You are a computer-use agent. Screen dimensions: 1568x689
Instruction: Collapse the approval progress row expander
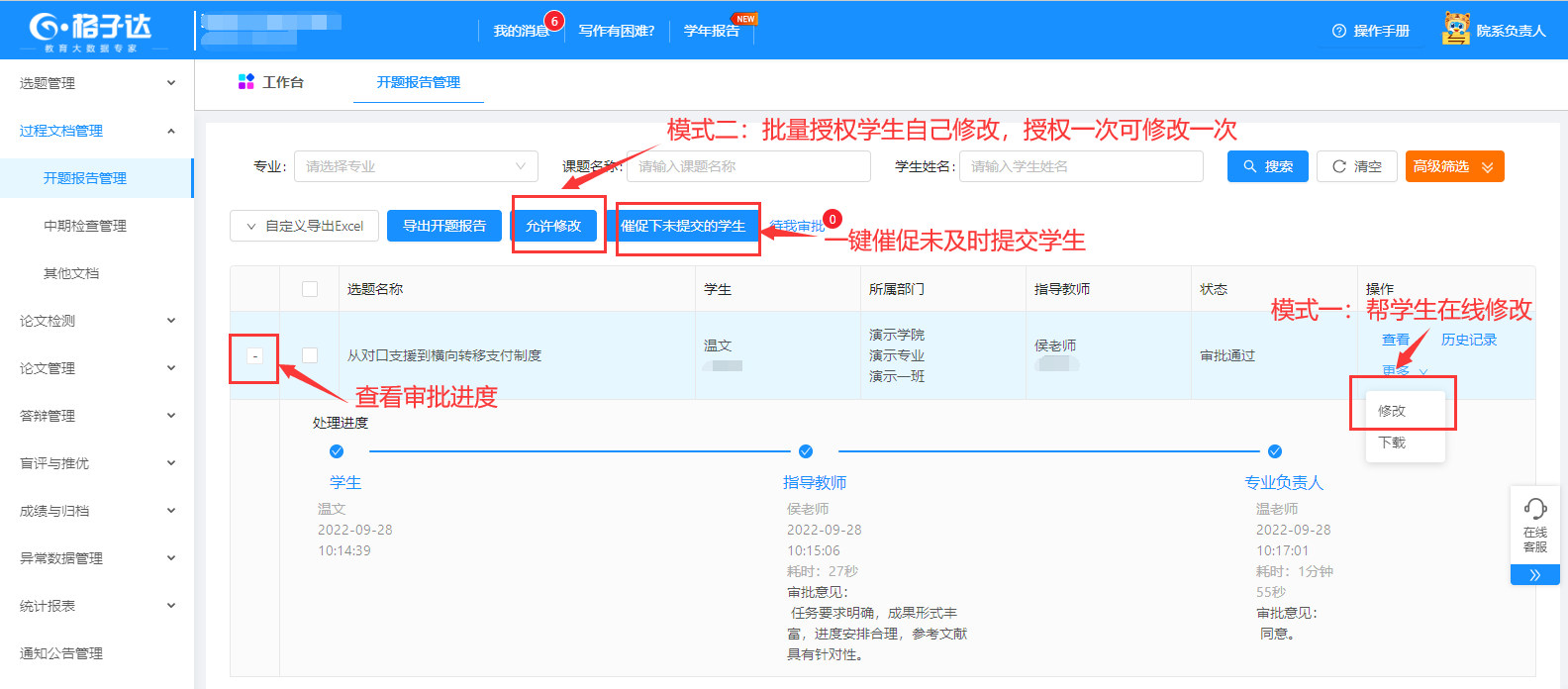pos(255,355)
